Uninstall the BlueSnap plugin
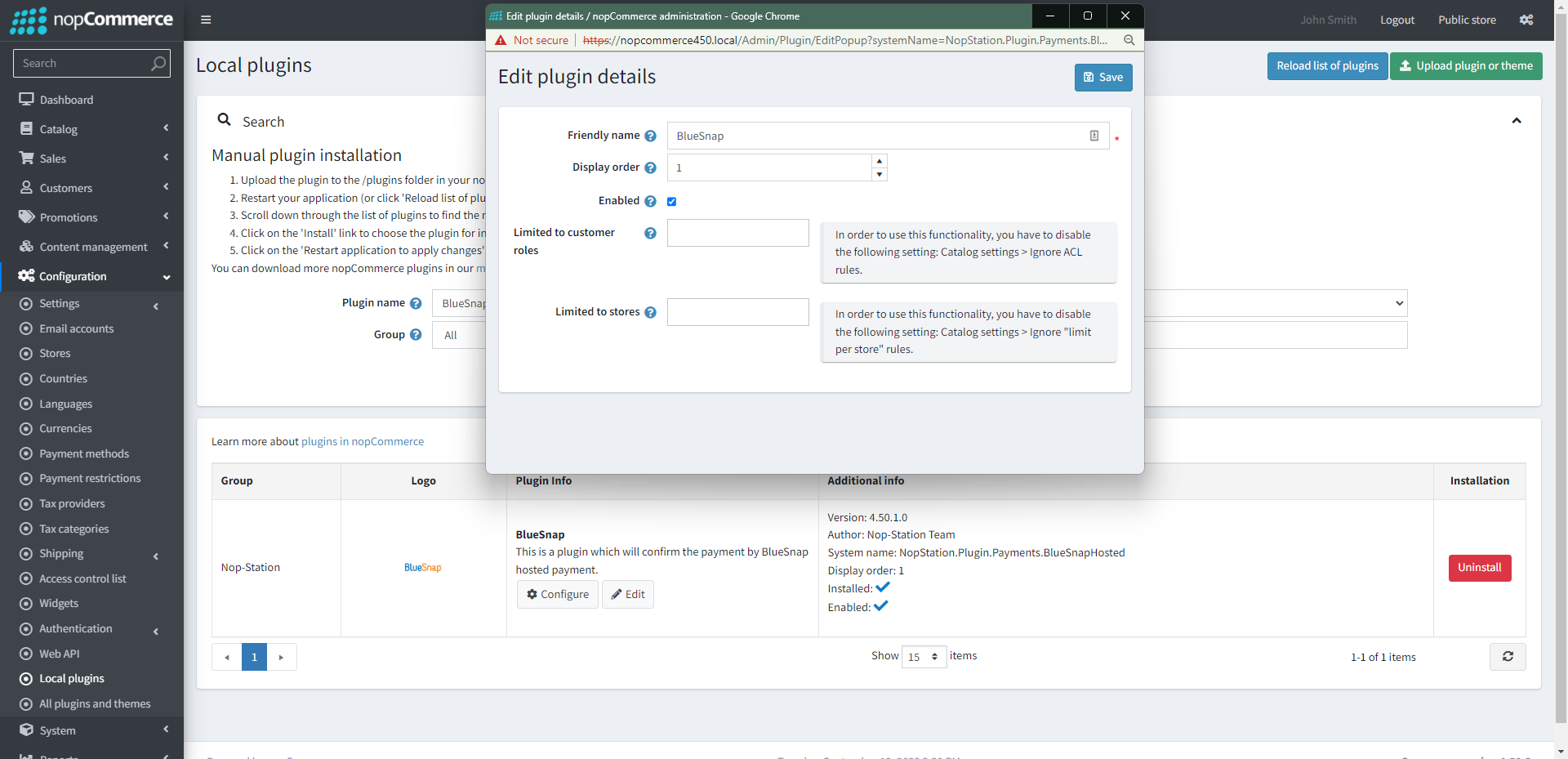The image size is (1568, 759). 1479,568
